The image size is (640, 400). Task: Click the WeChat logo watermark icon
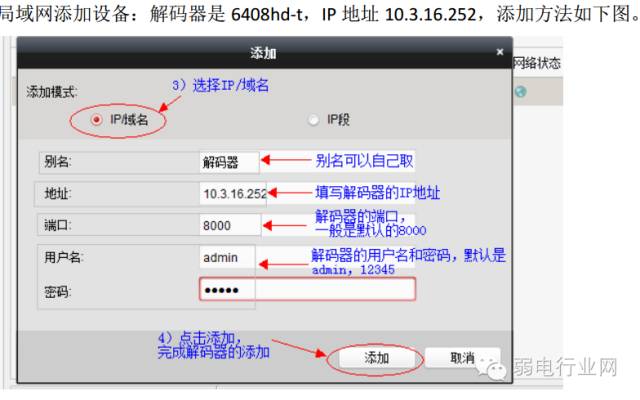(x=492, y=367)
